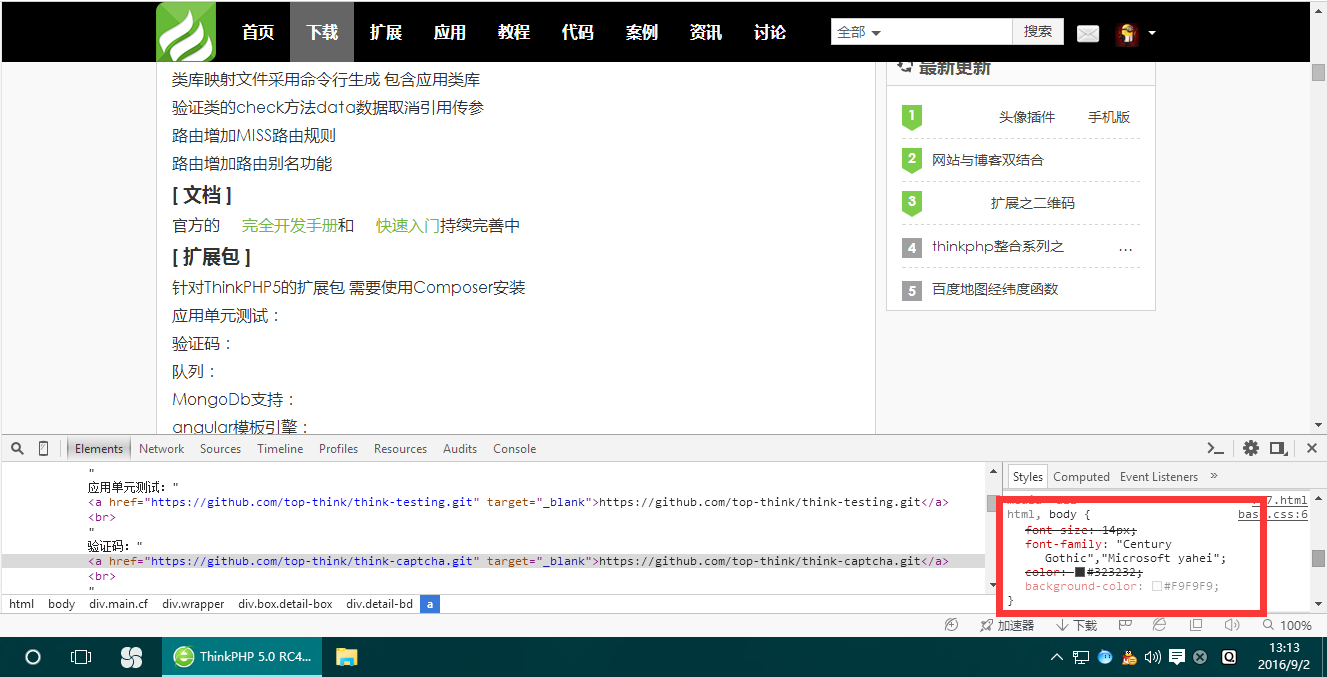Open the DevTools settings gear

click(1251, 448)
